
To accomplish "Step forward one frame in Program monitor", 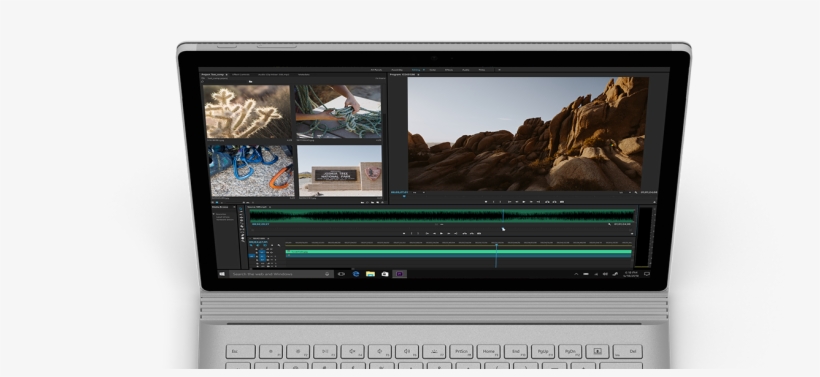I will (x=531, y=202).
